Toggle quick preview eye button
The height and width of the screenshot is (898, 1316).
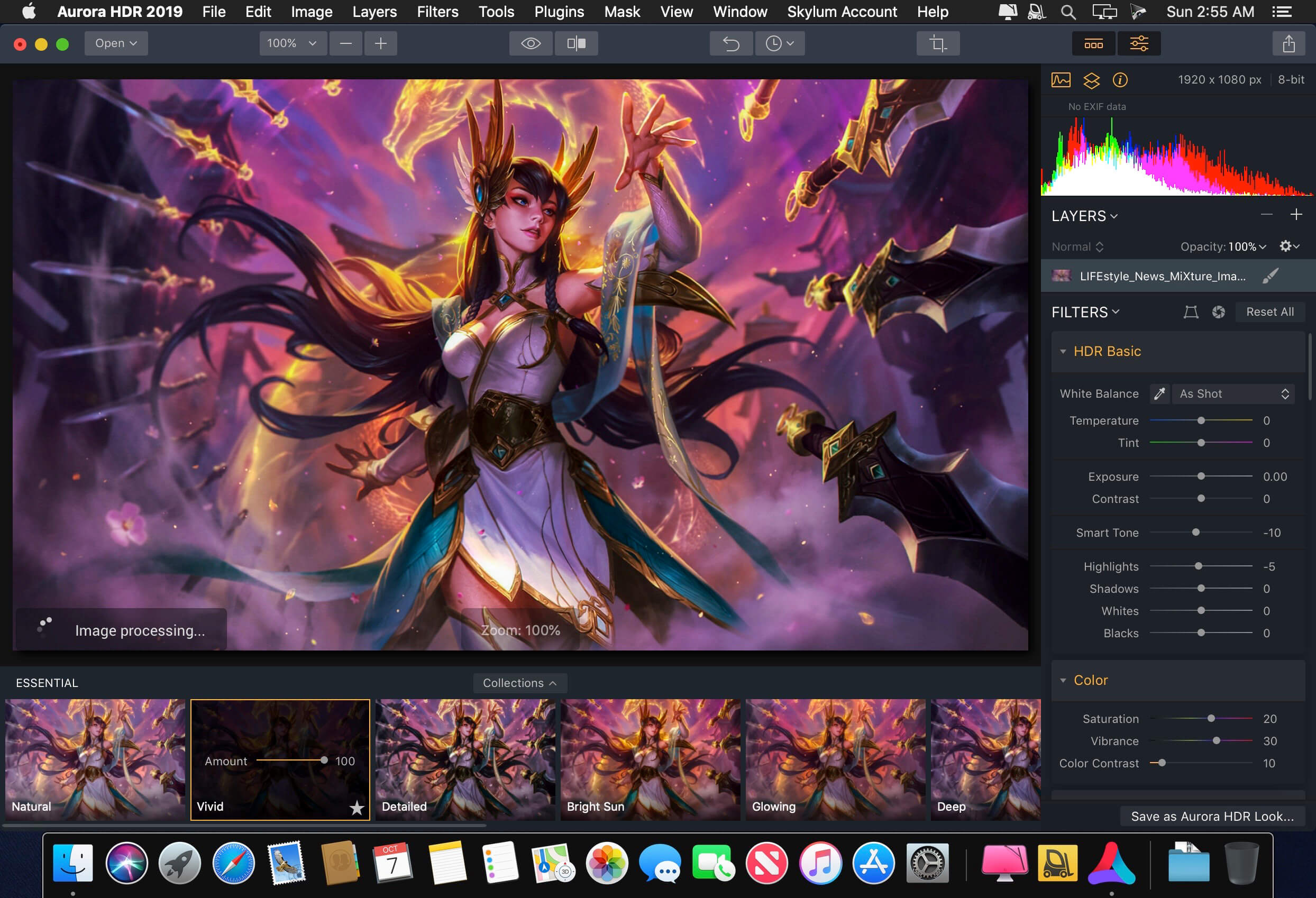(x=531, y=43)
